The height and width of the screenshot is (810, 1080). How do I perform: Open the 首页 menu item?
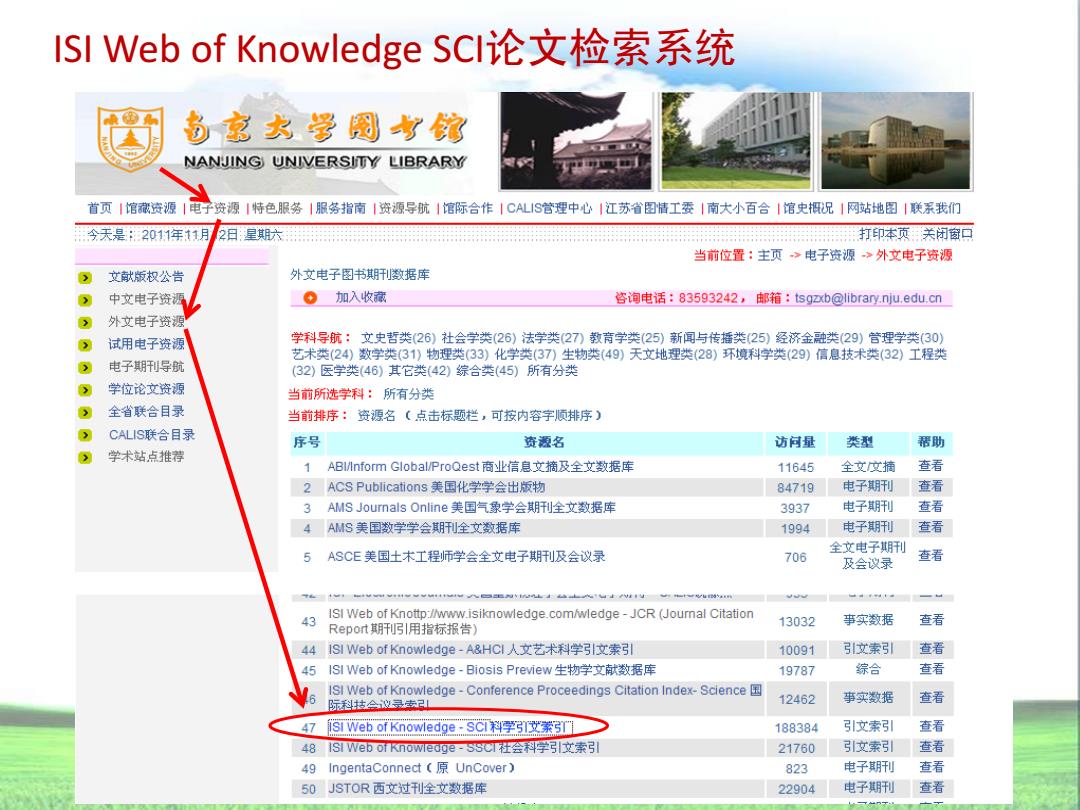(99, 208)
